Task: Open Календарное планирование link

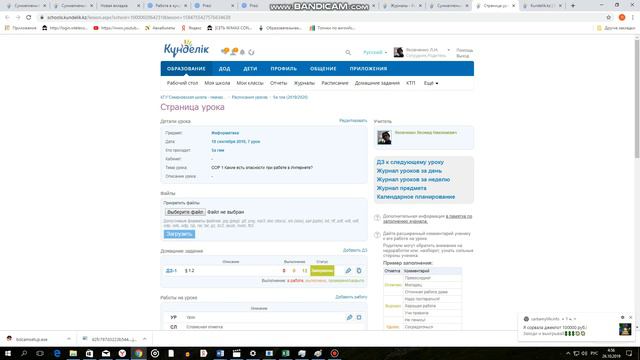Action: [416, 197]
